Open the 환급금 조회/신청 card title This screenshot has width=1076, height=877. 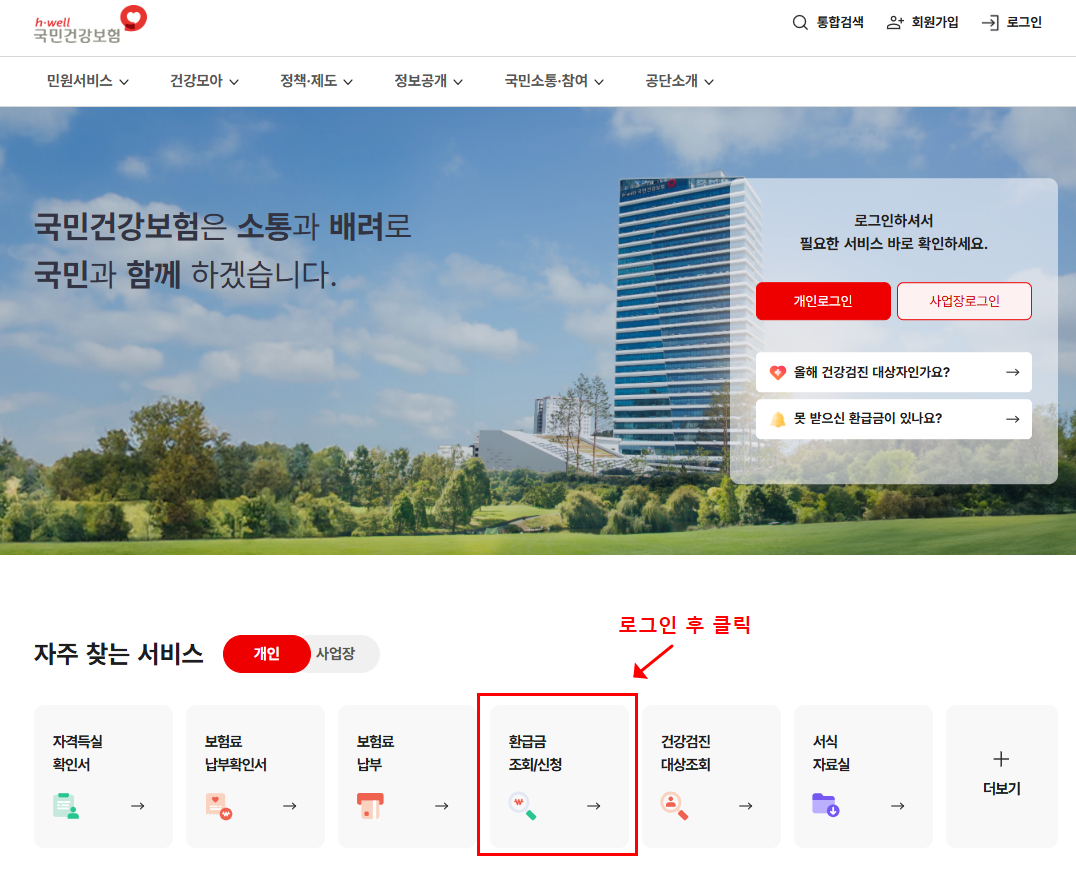pyautogui.click(x=535, y=753)
